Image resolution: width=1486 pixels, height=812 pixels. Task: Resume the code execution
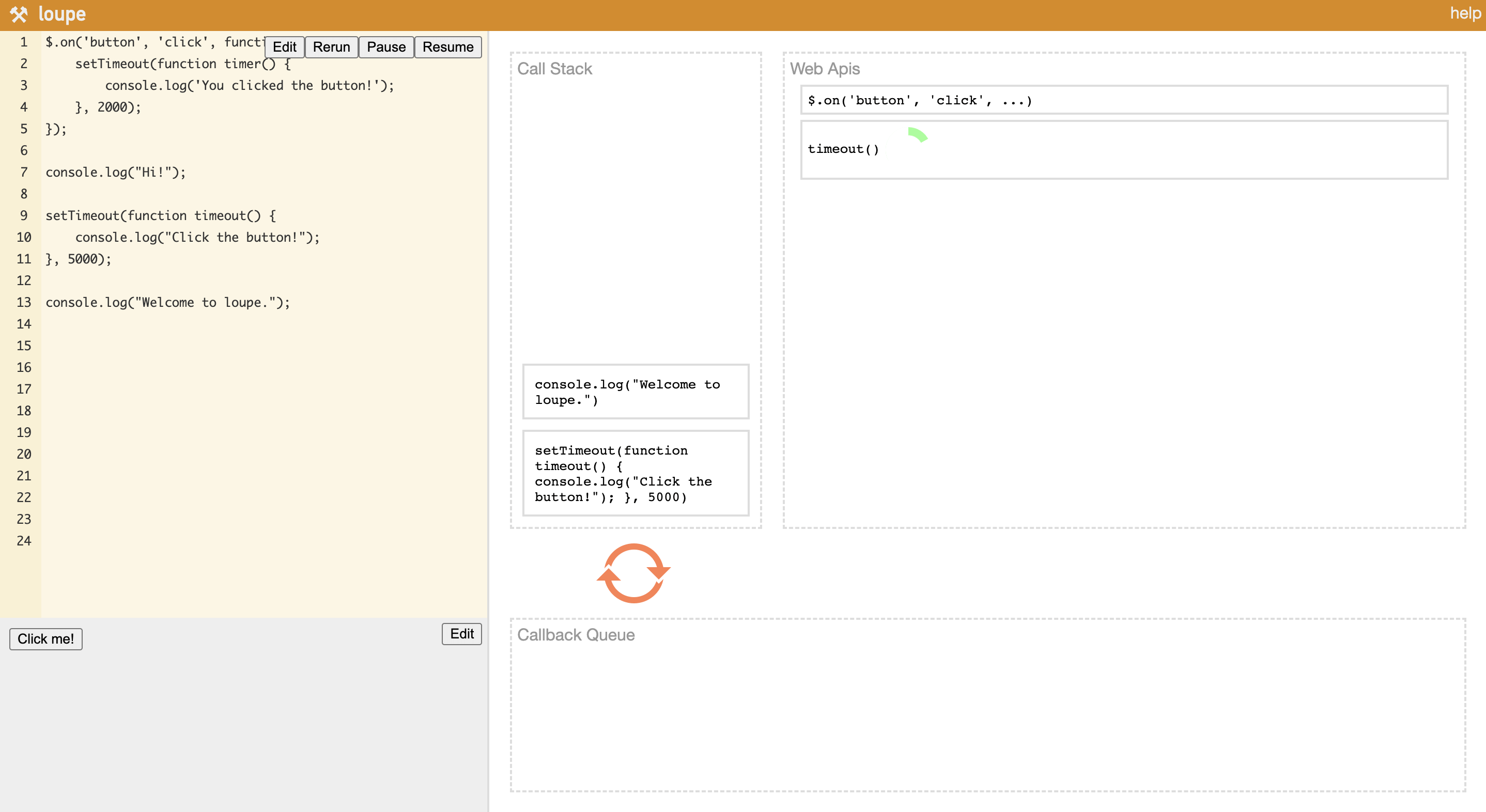point(447,46)
